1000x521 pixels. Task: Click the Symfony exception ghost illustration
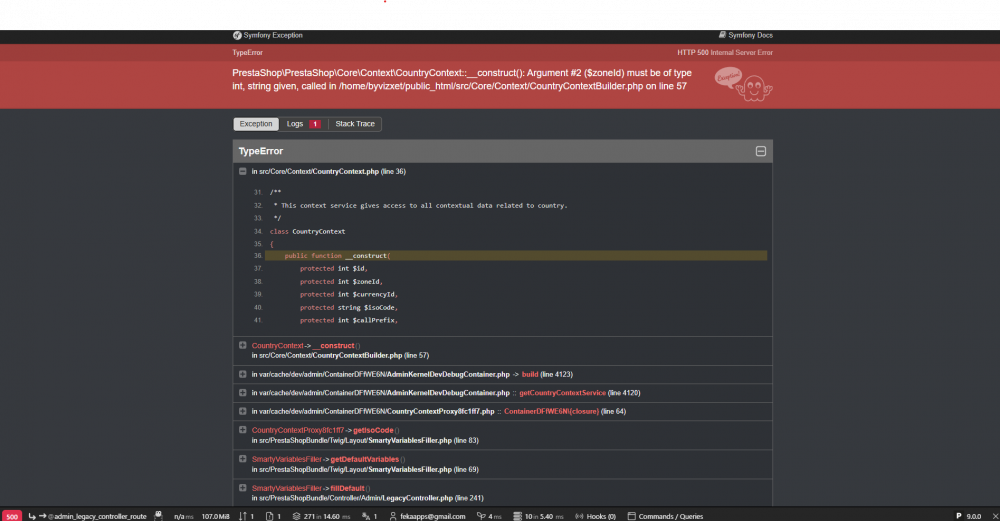pos(744,84)
